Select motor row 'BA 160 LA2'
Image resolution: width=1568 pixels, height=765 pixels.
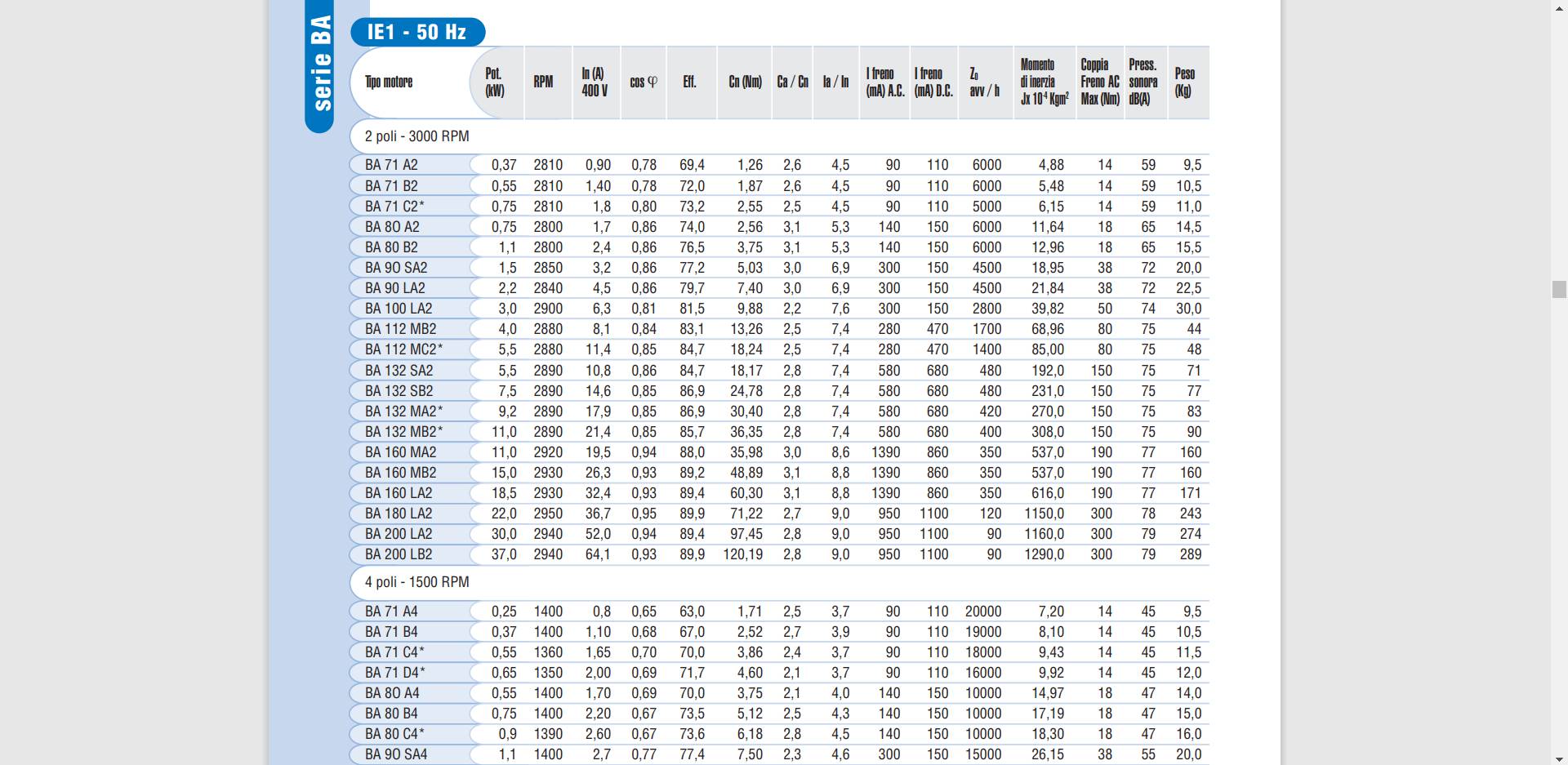[x=780, y=493]
